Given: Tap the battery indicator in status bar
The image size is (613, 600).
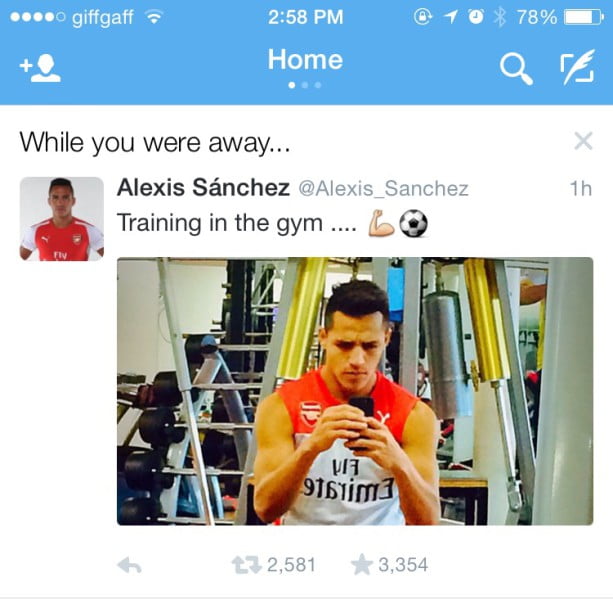Looking at the screenshot, I should tap(584, 17).
